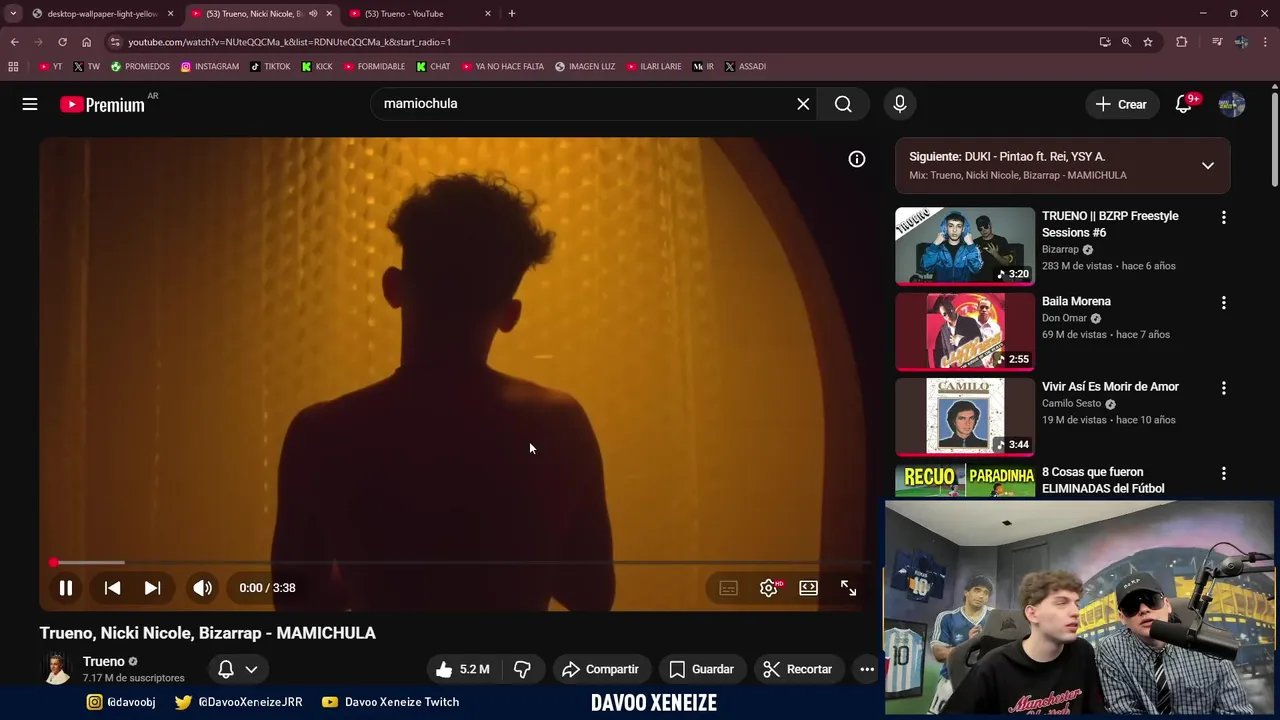
Task: Pause the video
Action: click(x=66, y=588)
